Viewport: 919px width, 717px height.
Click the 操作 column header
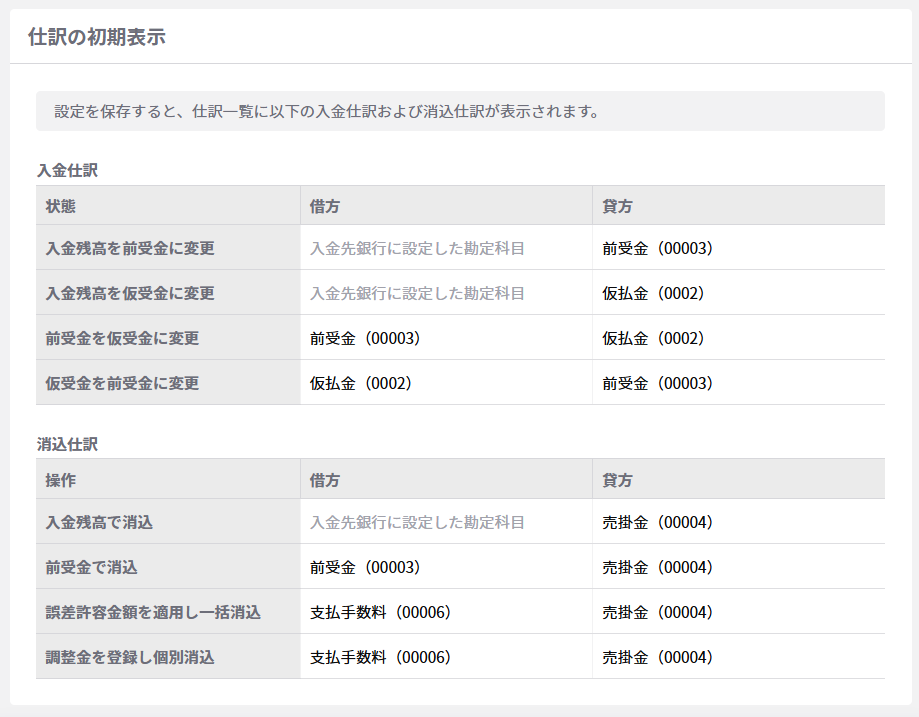coord(61,480)
